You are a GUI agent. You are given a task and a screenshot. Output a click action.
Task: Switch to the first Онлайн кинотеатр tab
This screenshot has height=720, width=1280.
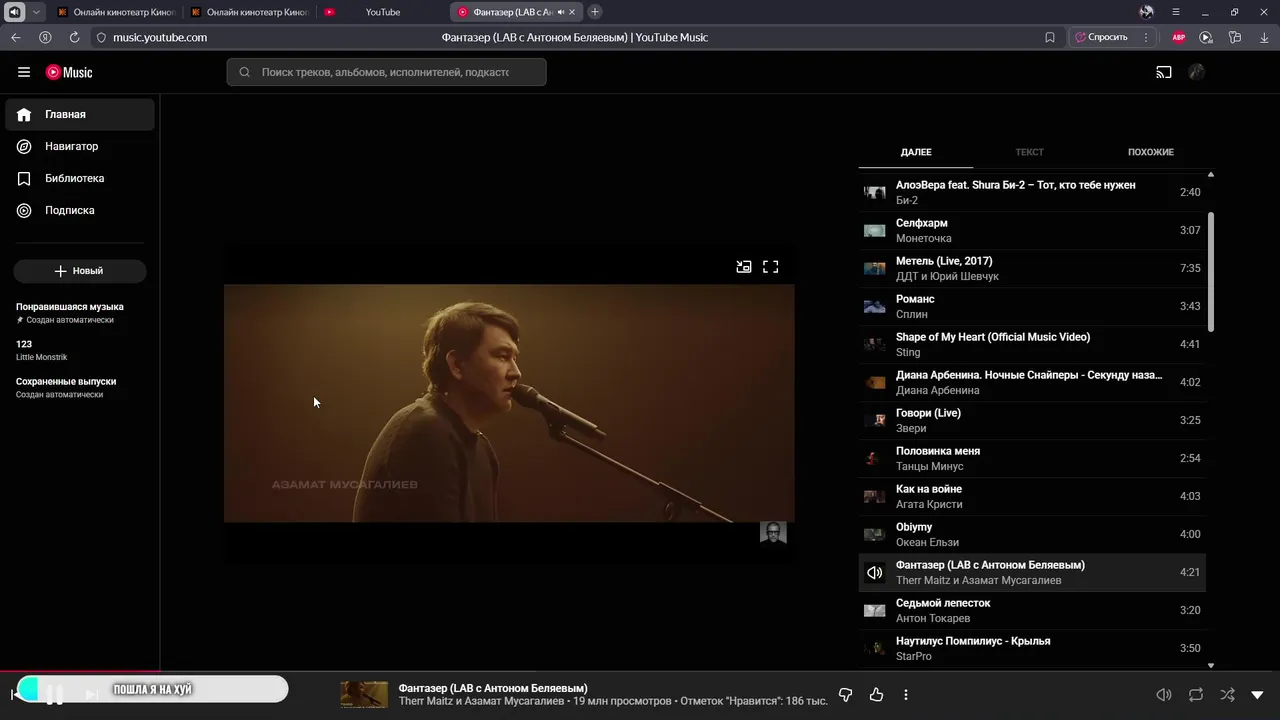[116, 12]
